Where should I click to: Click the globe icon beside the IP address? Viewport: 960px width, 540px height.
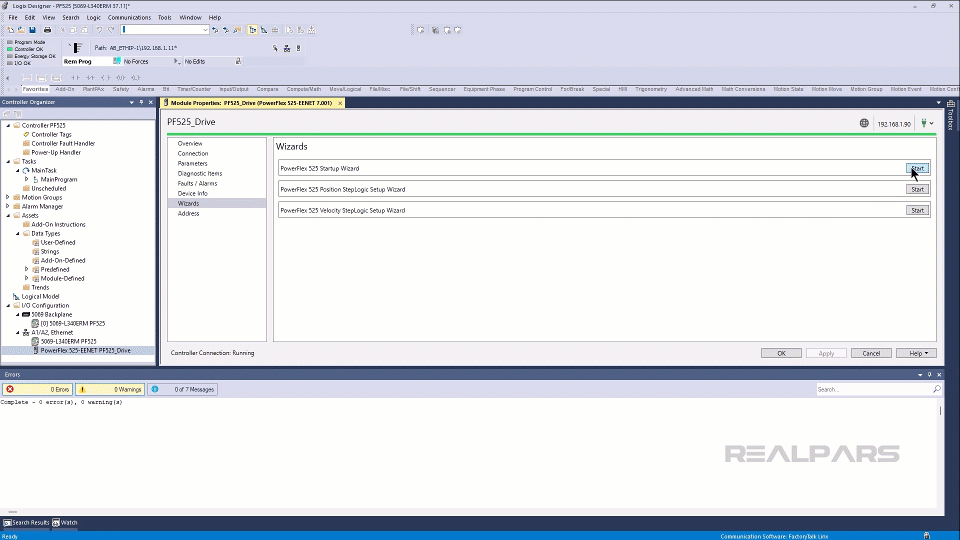(864, 123)
